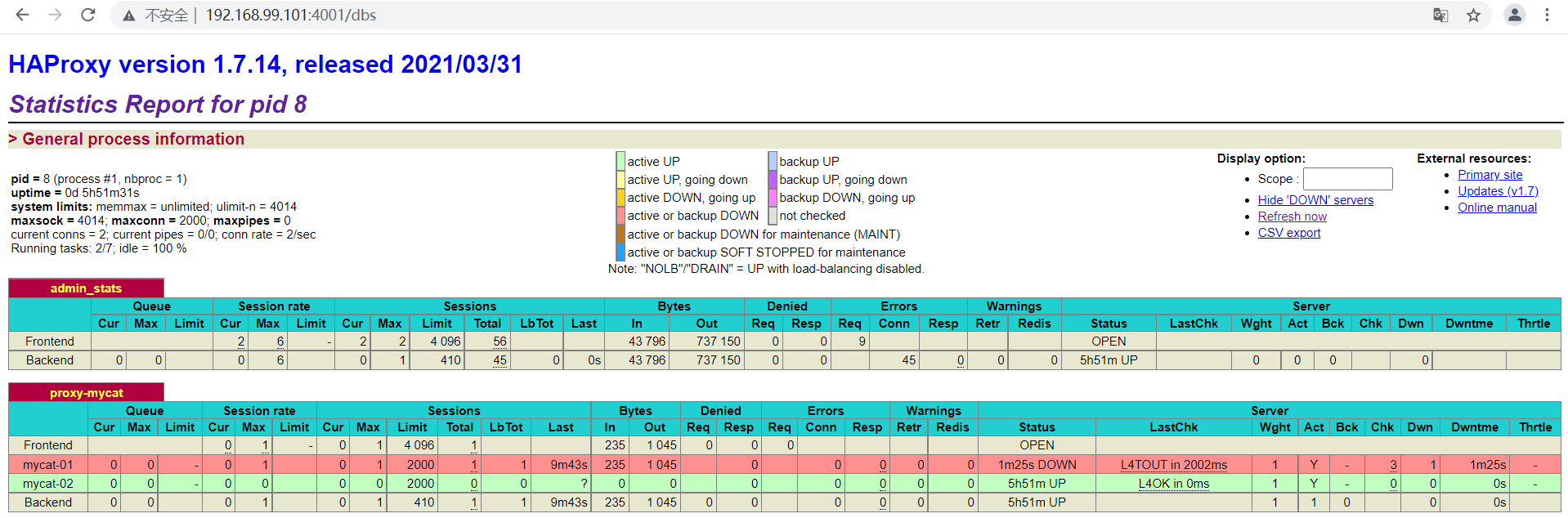Reload the page with refresh icon
This screenshot has width=1568, height=518.
pyautogui.click(x=88, y=15)
